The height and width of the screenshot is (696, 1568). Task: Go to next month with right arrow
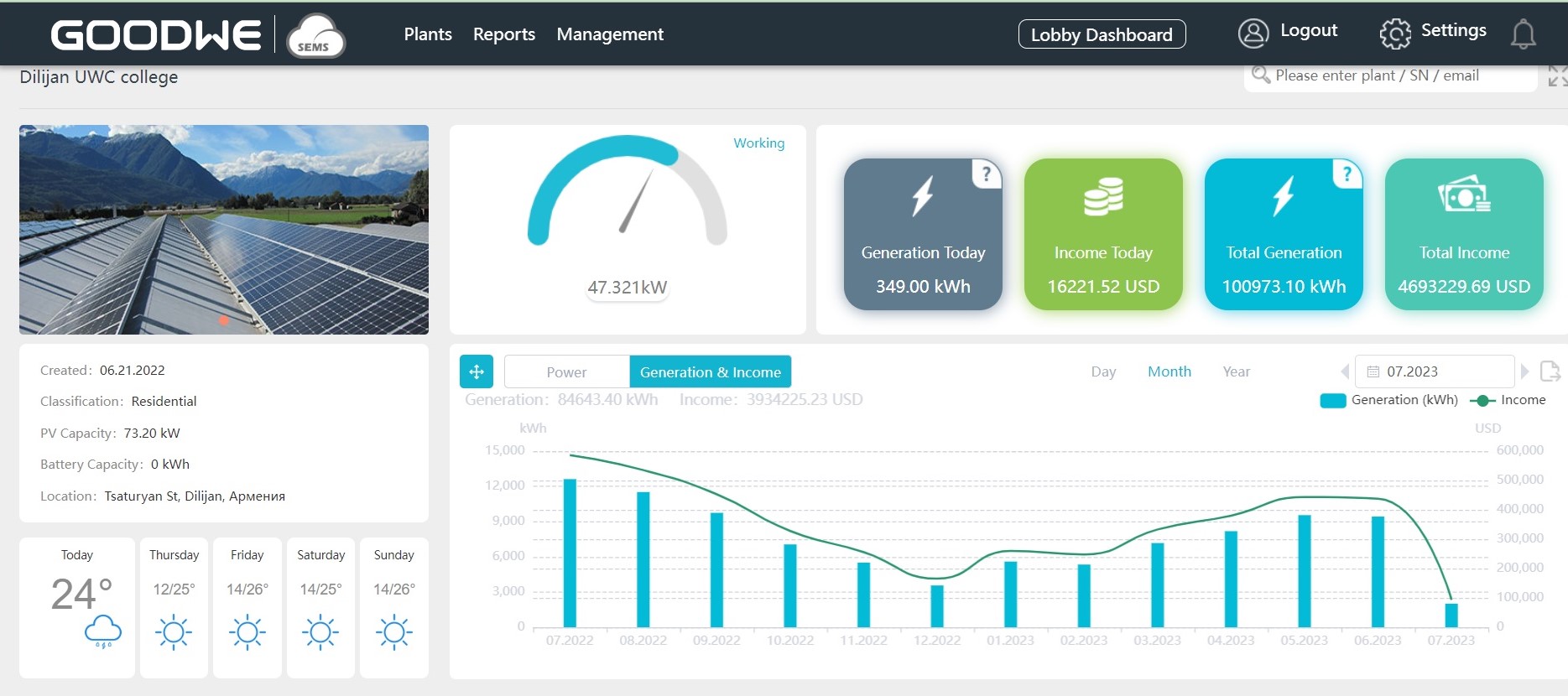(x=1525, y=371)
